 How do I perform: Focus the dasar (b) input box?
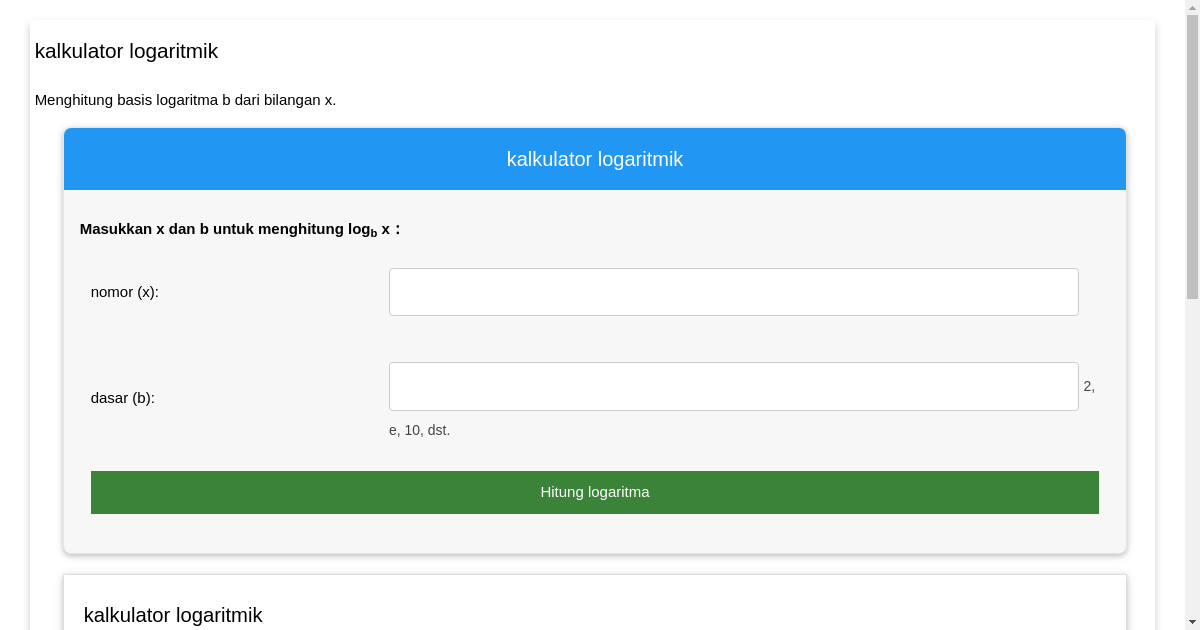coord(733,386)
